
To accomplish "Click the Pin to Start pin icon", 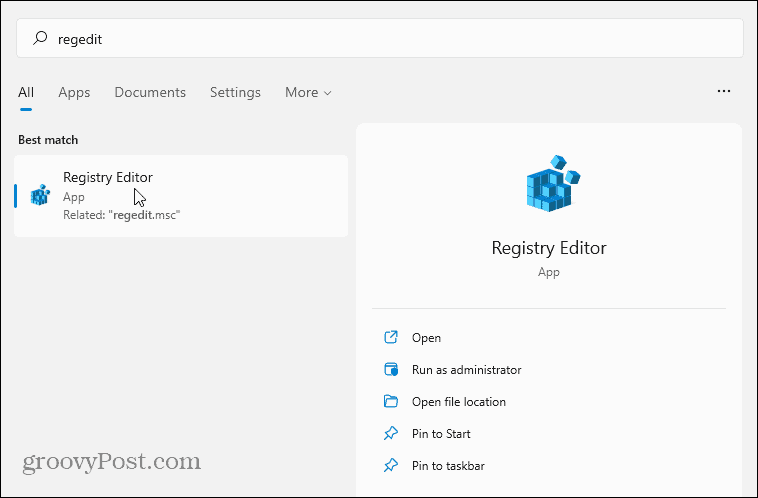I will click(x=391, y=433).
